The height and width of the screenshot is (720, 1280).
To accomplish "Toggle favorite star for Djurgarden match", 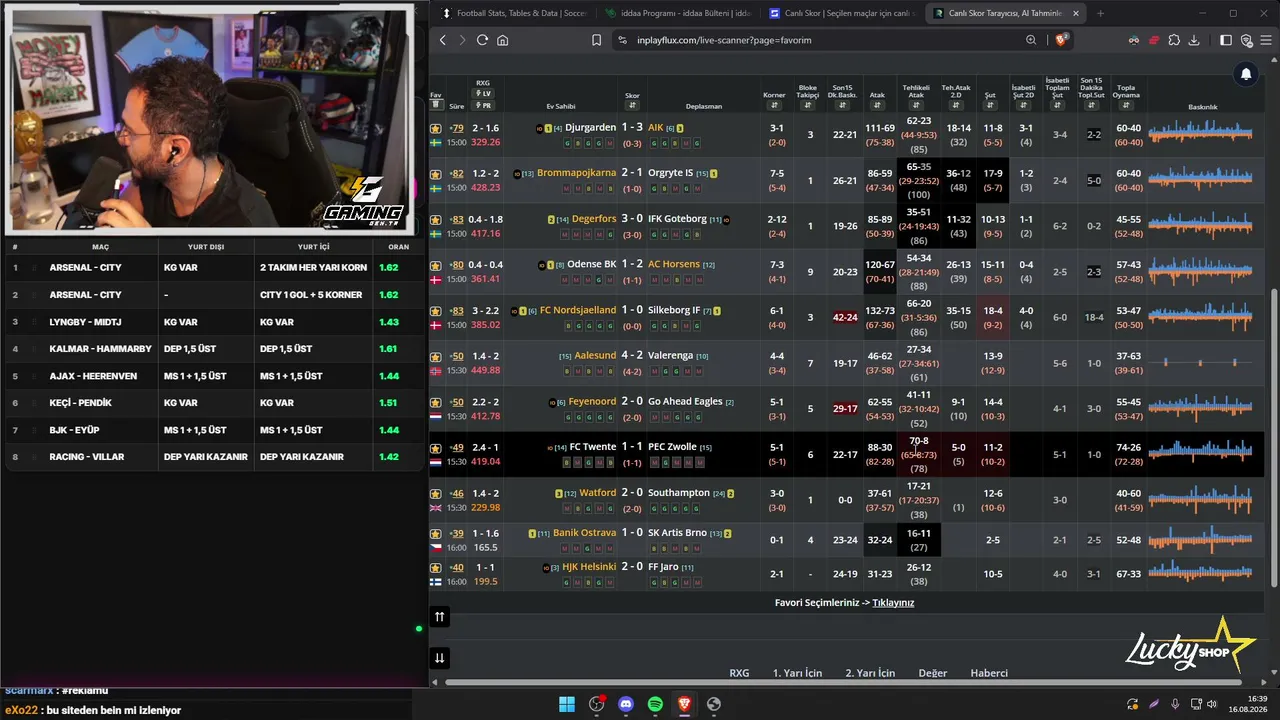I will (435, 129).
